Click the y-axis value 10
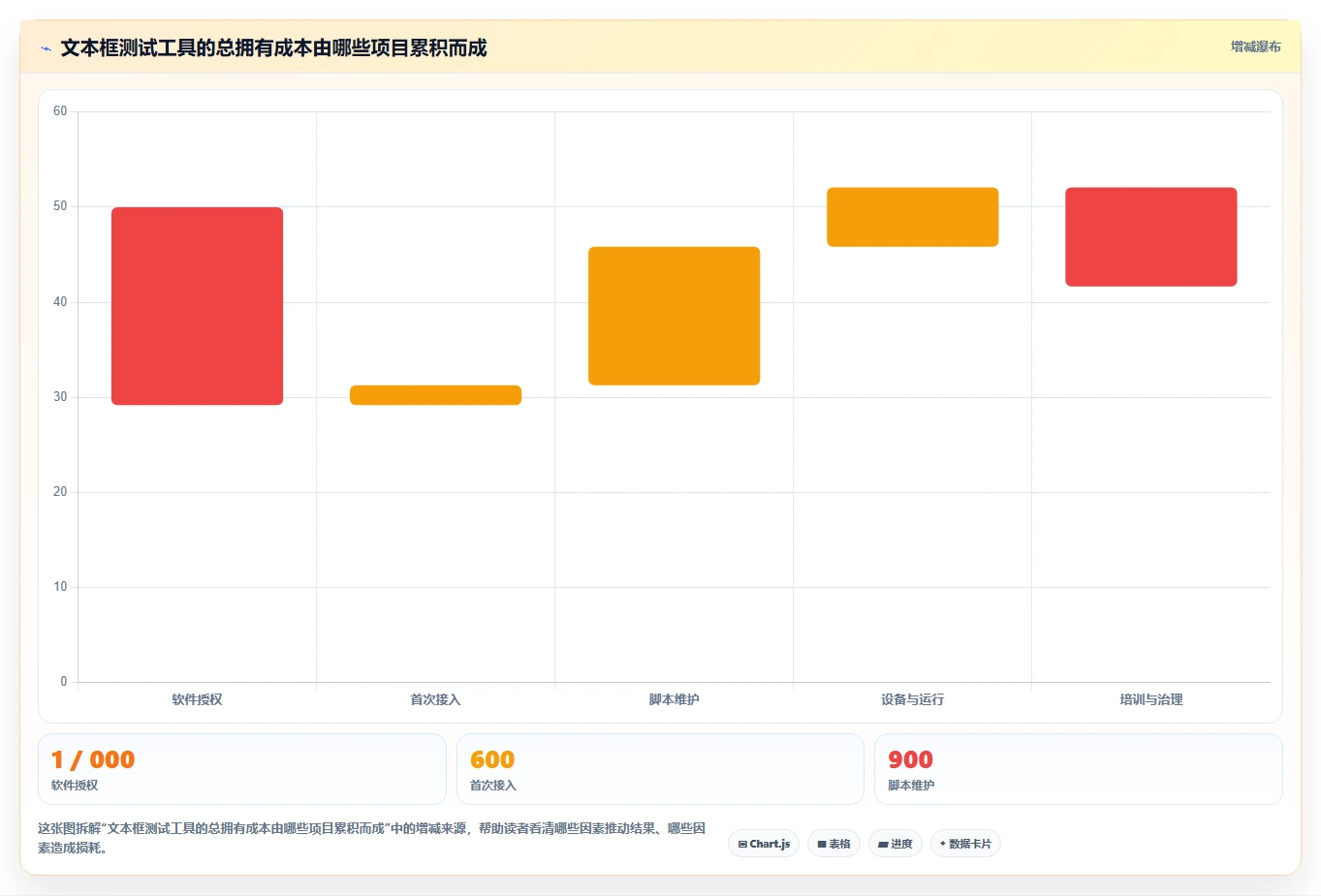1321x896 pixels. (x=60, y=587)
